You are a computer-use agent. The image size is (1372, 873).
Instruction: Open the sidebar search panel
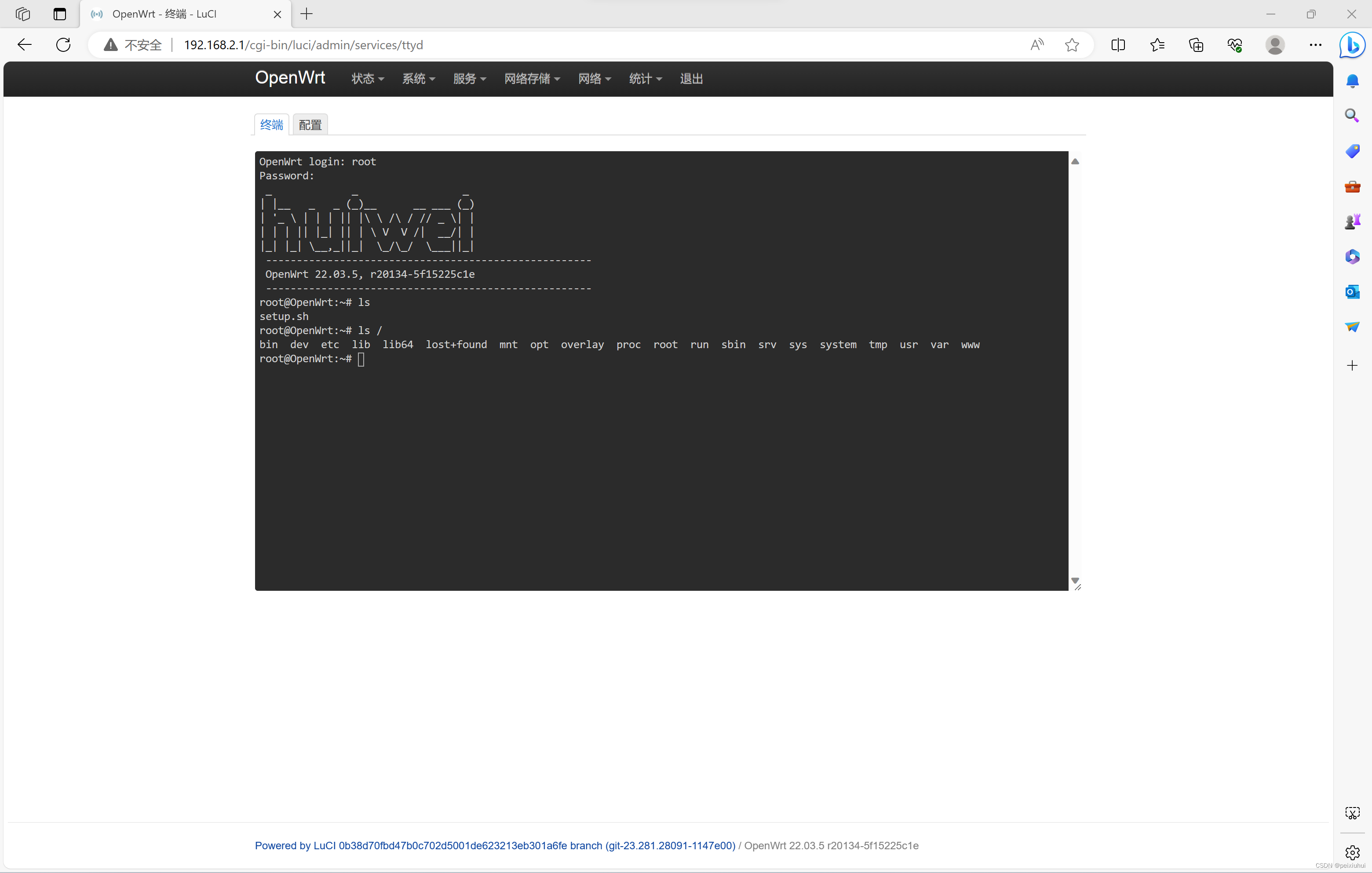[x=1352, y=116]
